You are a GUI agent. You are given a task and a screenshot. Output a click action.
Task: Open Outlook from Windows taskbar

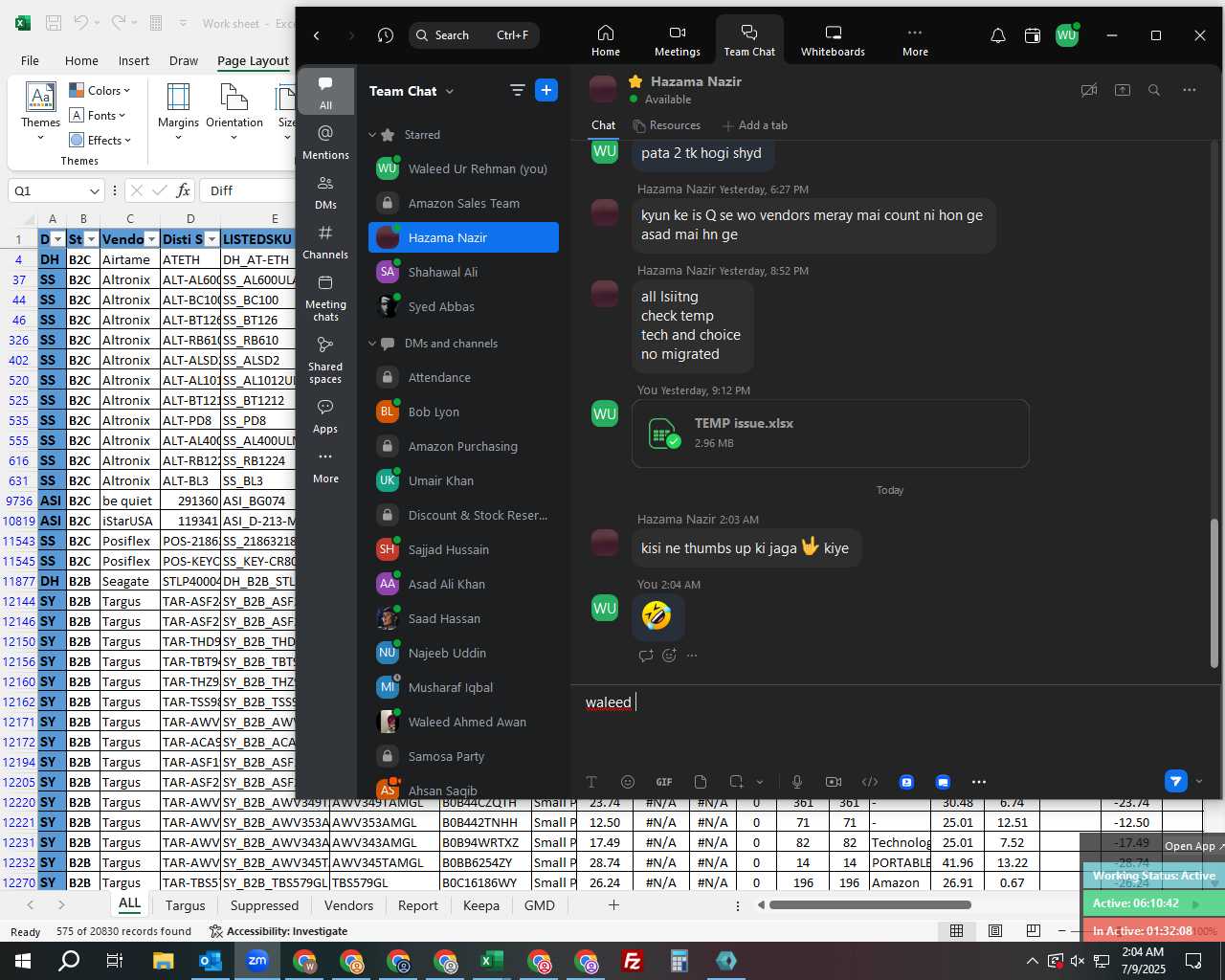[210, 961]
